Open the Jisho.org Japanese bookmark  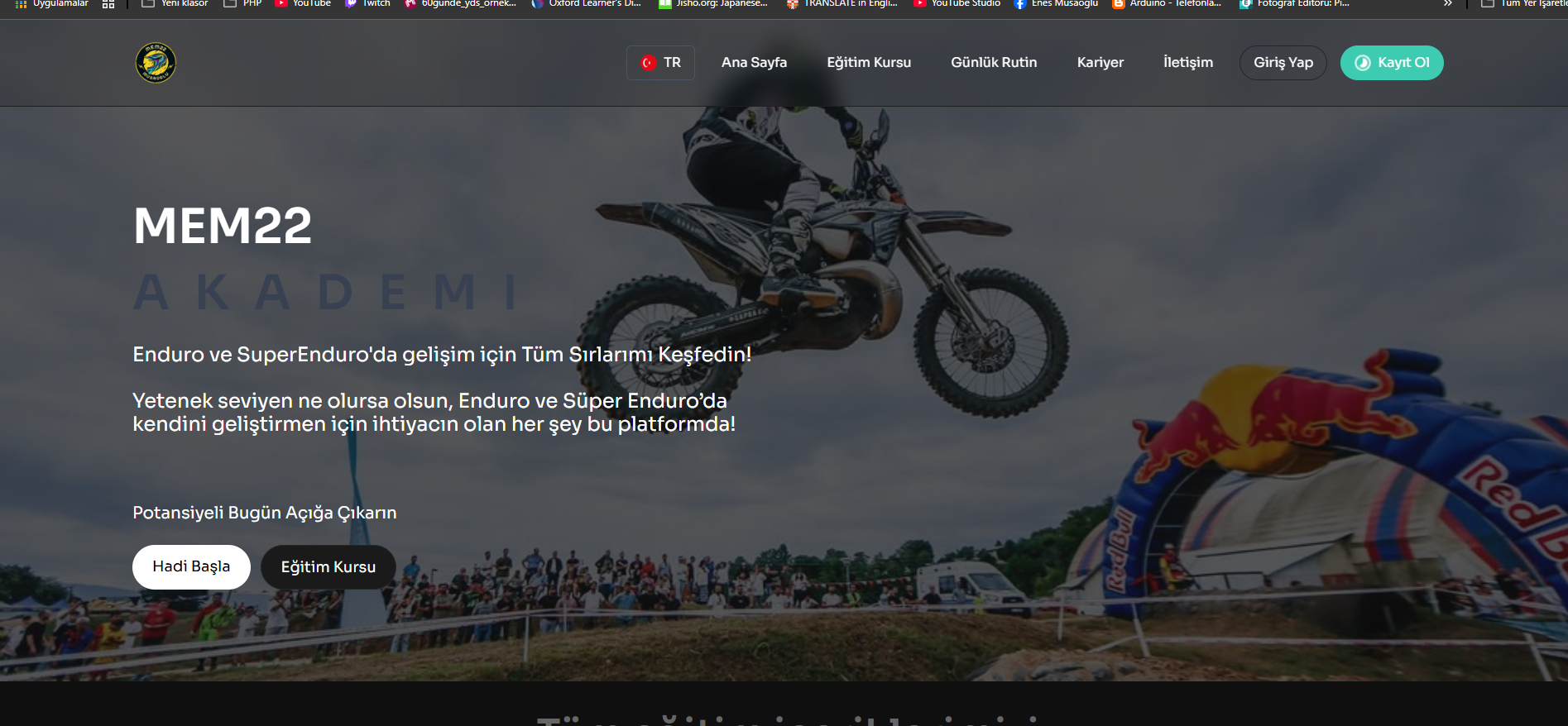point(713,4)
